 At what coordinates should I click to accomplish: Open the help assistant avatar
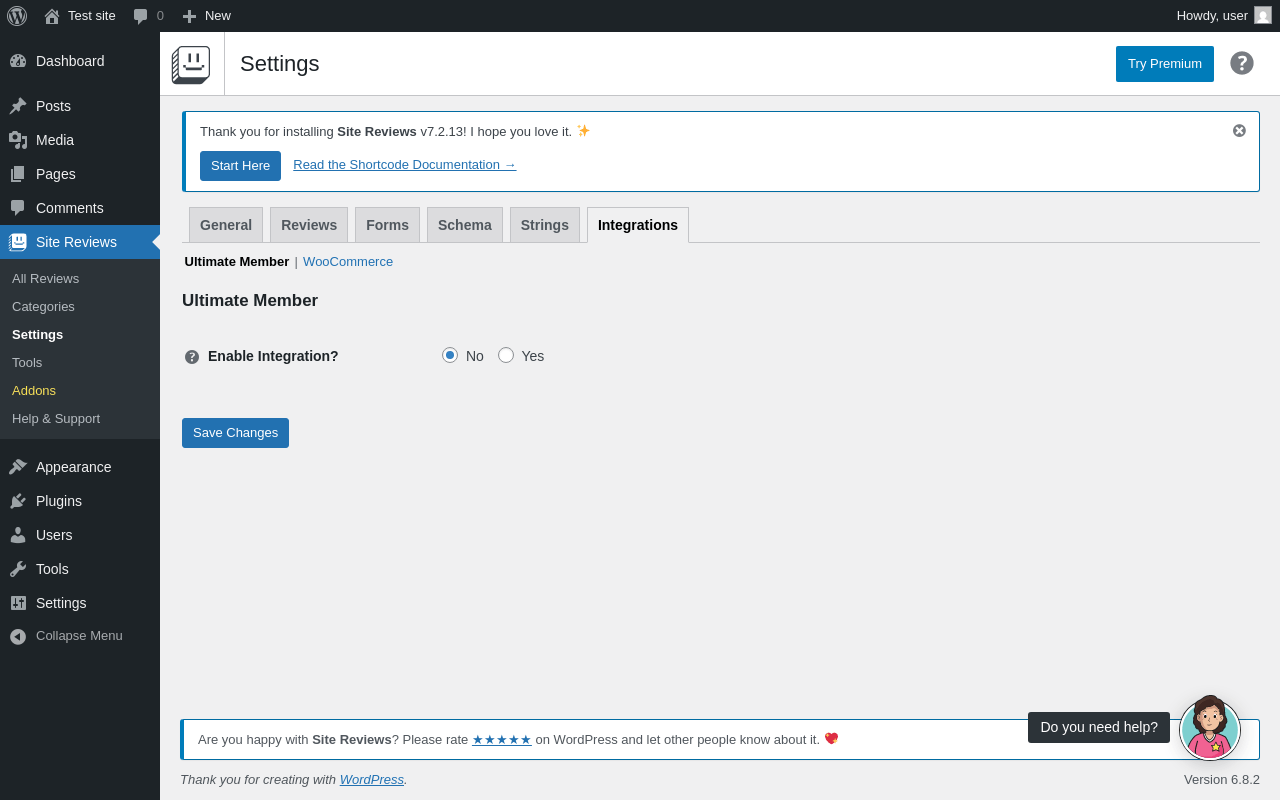coord(1210,730)
